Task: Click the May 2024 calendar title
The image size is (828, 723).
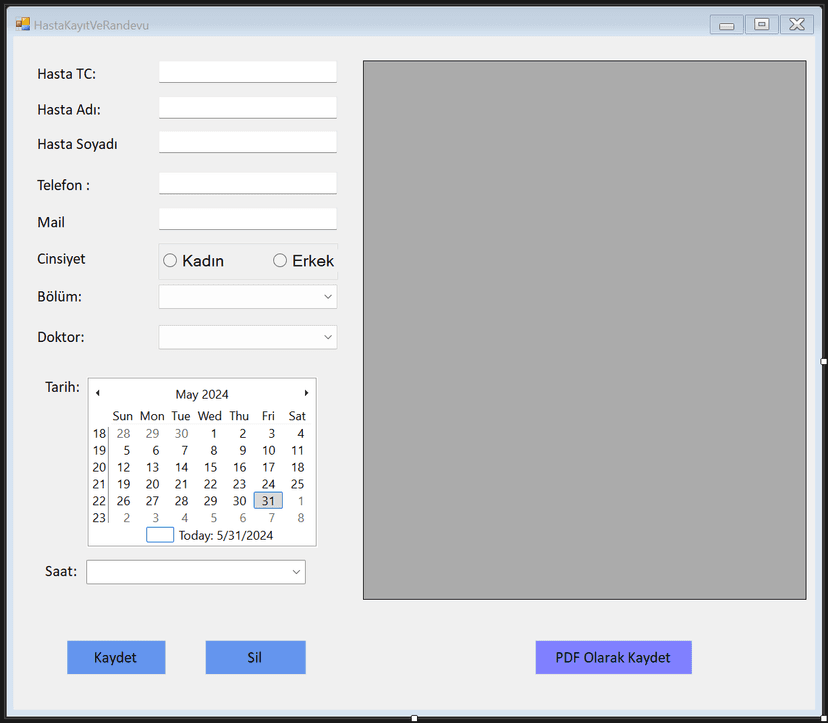Action: pyautogui.click(x=202, y=395)
